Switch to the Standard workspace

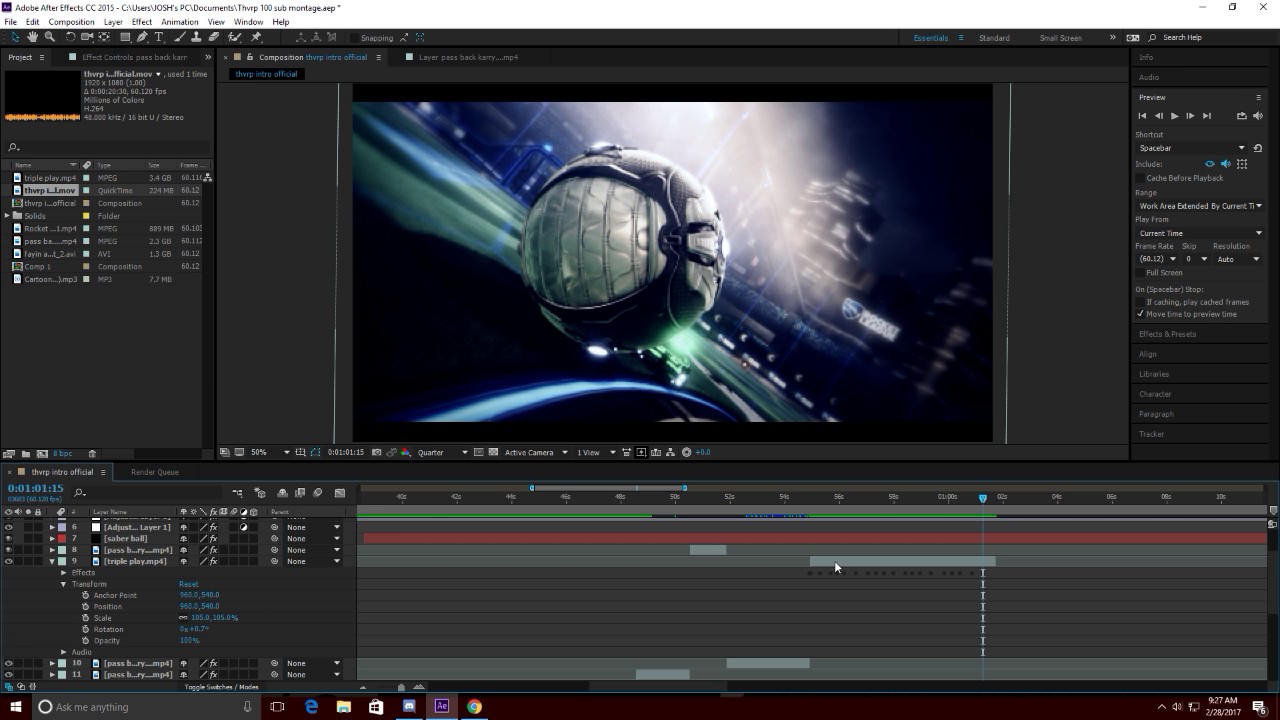994,38
